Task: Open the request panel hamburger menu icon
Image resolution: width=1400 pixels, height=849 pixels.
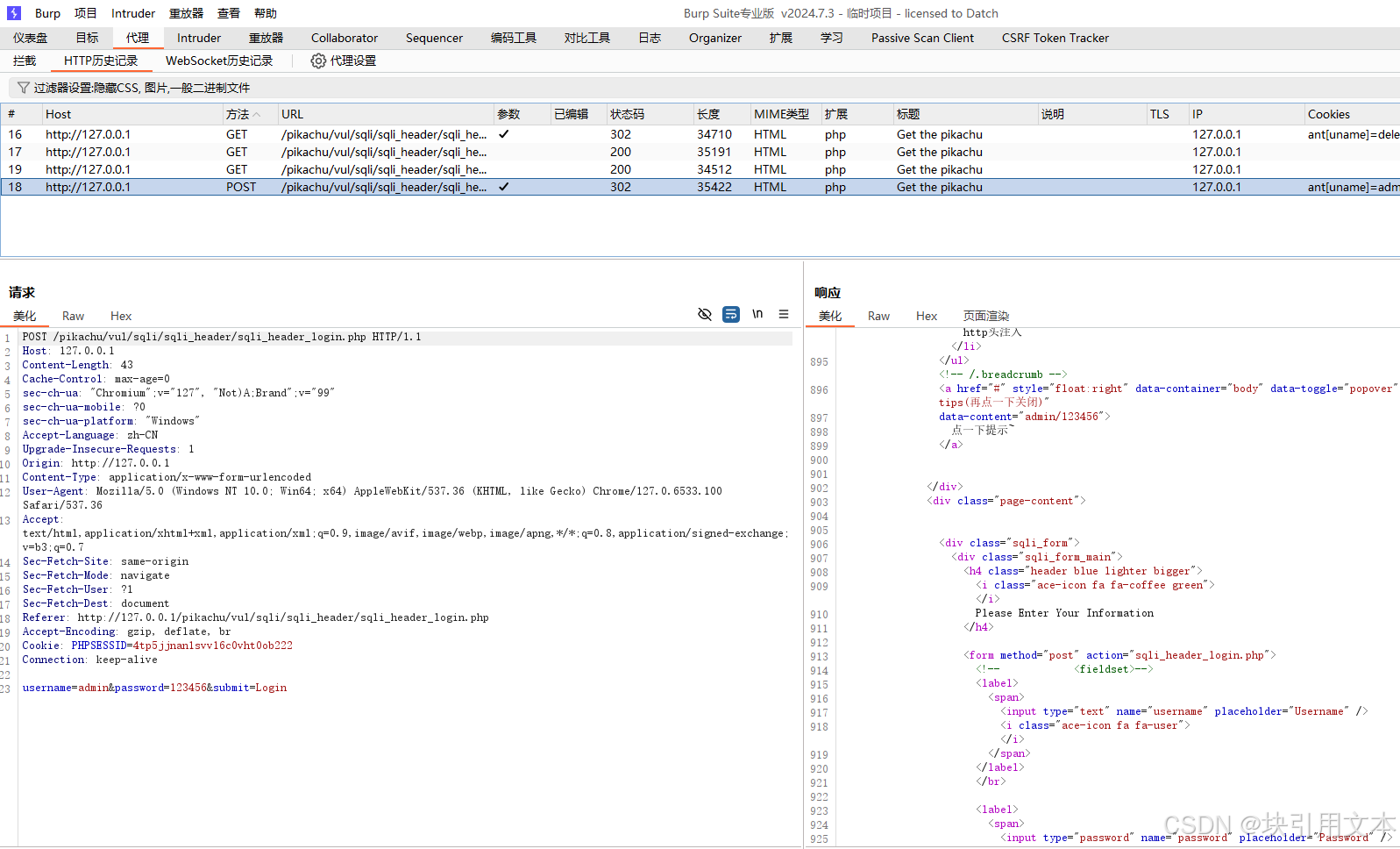Action: coord(784,314)
